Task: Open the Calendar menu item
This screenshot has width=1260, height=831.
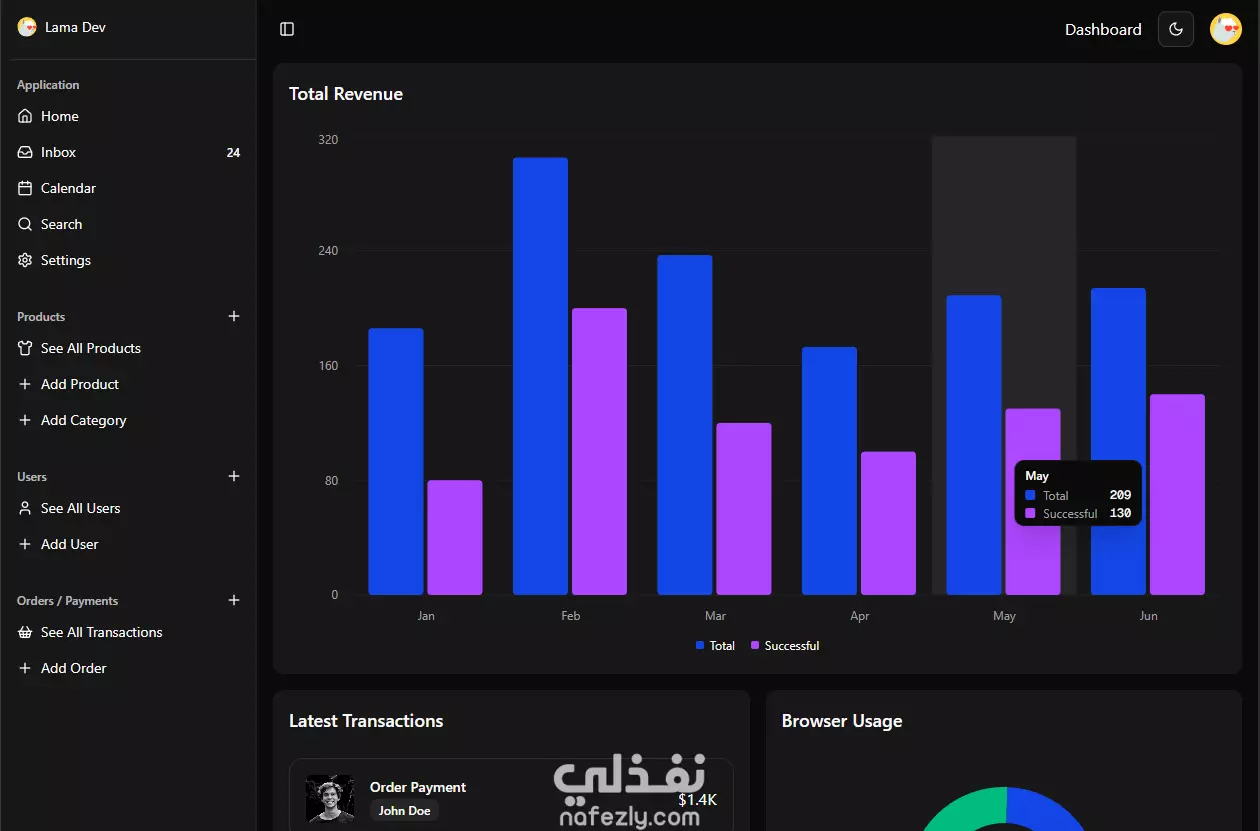Action: pyautogui.click(x=129, y=188)
